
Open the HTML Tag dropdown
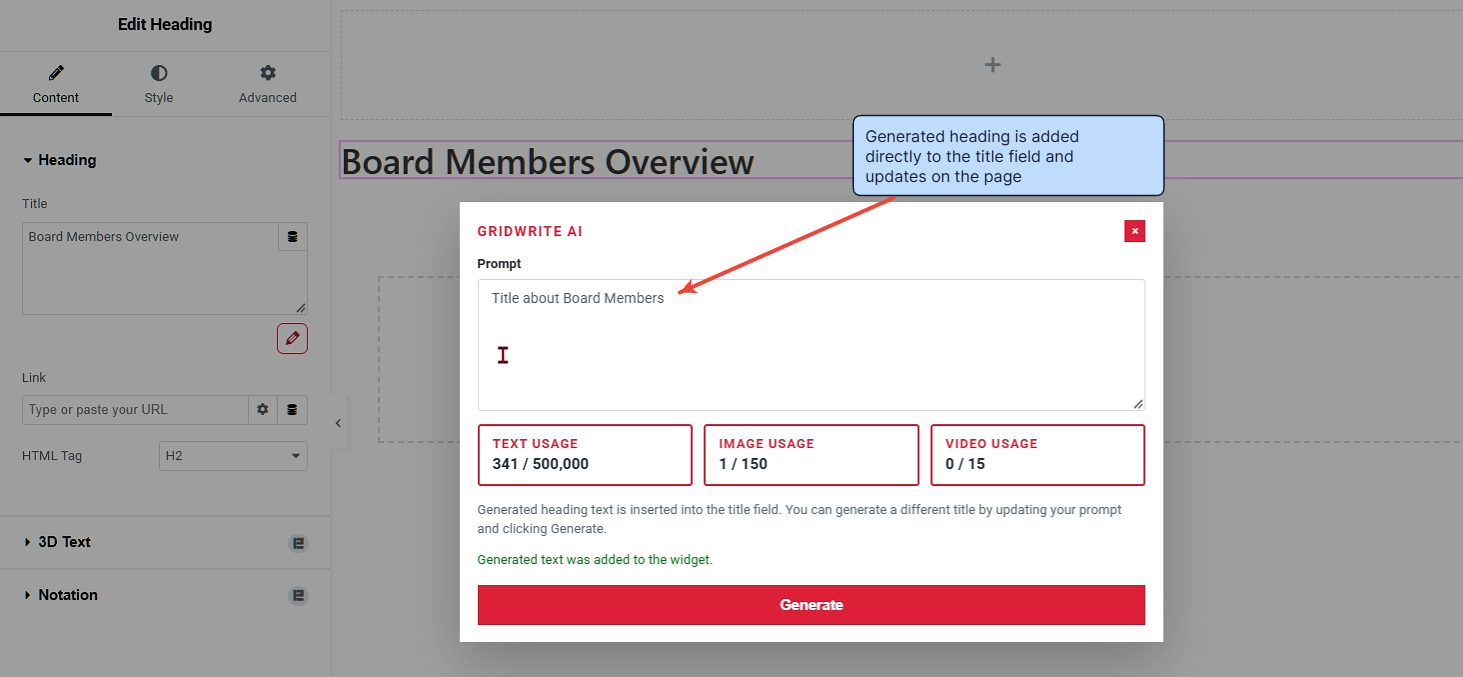coord(233,456)
